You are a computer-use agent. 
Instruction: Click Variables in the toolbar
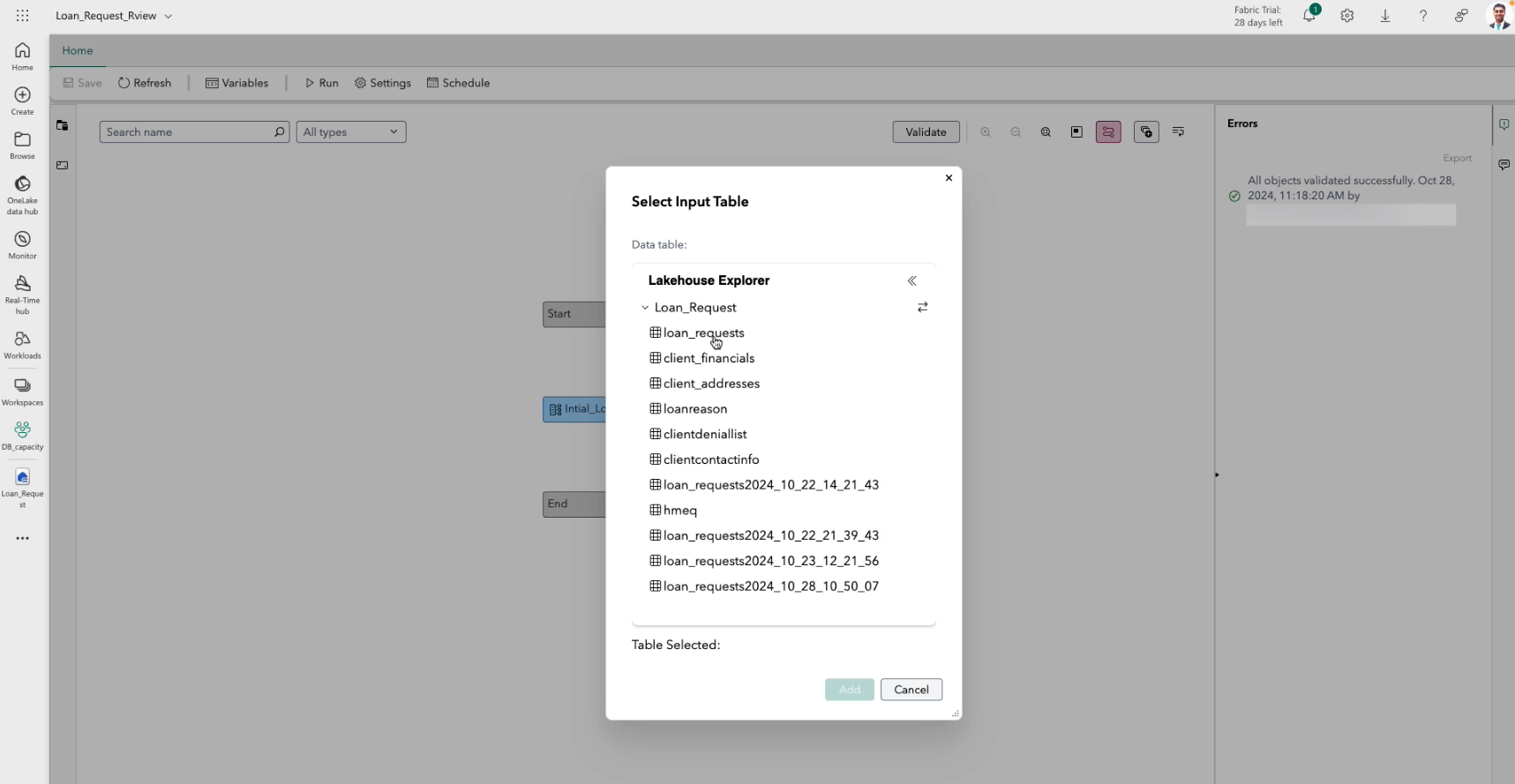236,83
